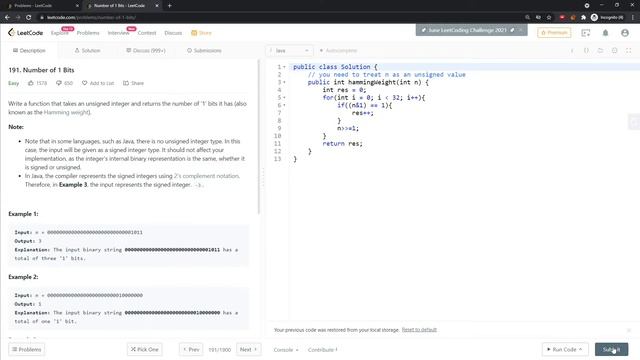Screen dimensions: 640x360
Task: Collapse the for loop fold on line 5
Action: tap(284, 98)
